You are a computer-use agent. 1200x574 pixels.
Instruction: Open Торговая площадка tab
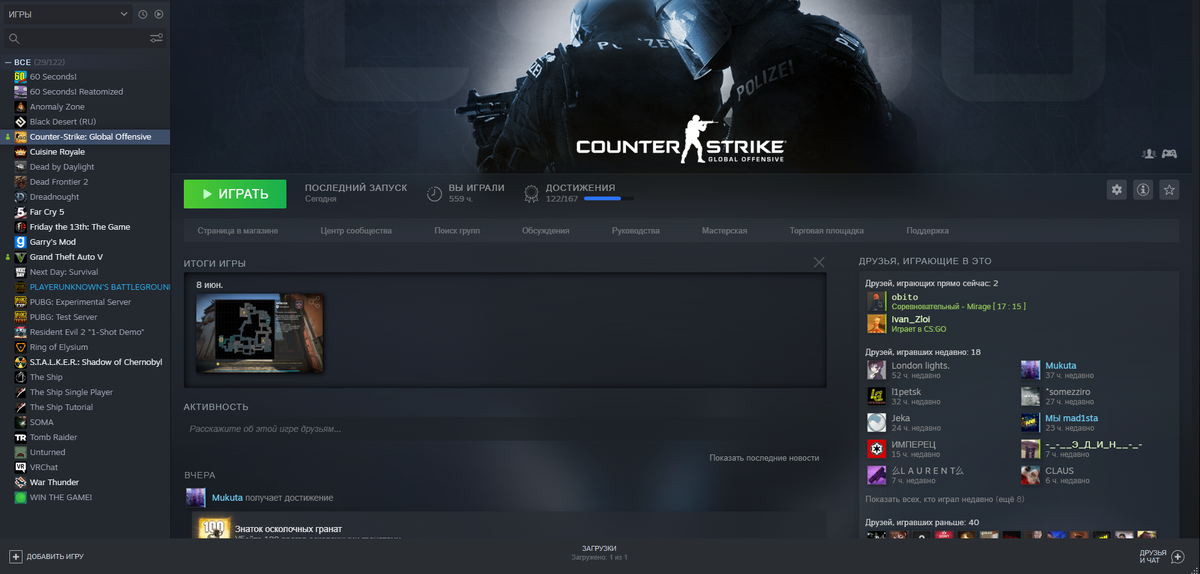pos(826,231)
